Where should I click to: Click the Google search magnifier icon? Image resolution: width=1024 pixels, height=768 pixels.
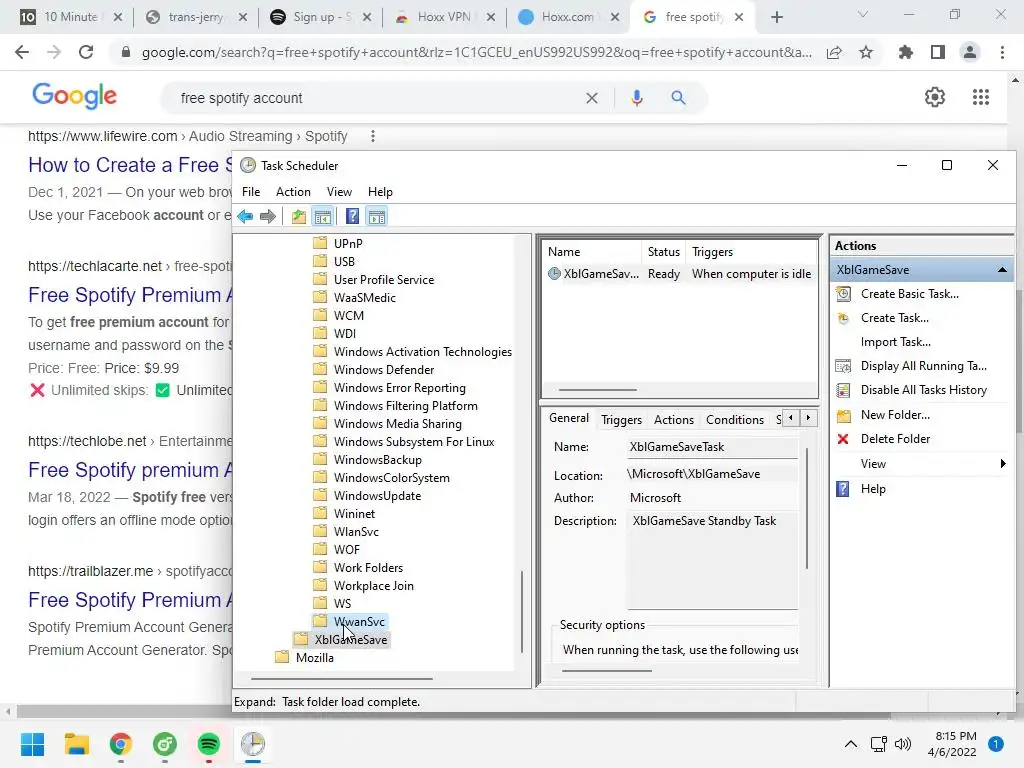point(679,98)
